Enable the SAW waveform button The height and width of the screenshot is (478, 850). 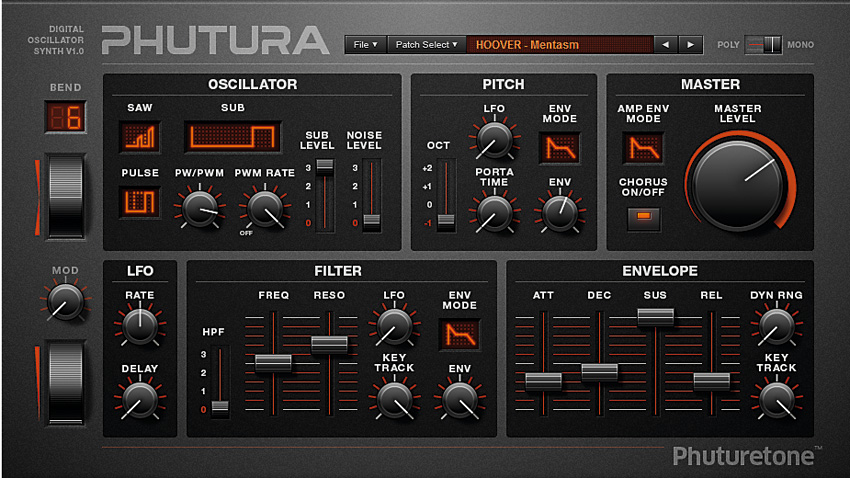[140, 136]
